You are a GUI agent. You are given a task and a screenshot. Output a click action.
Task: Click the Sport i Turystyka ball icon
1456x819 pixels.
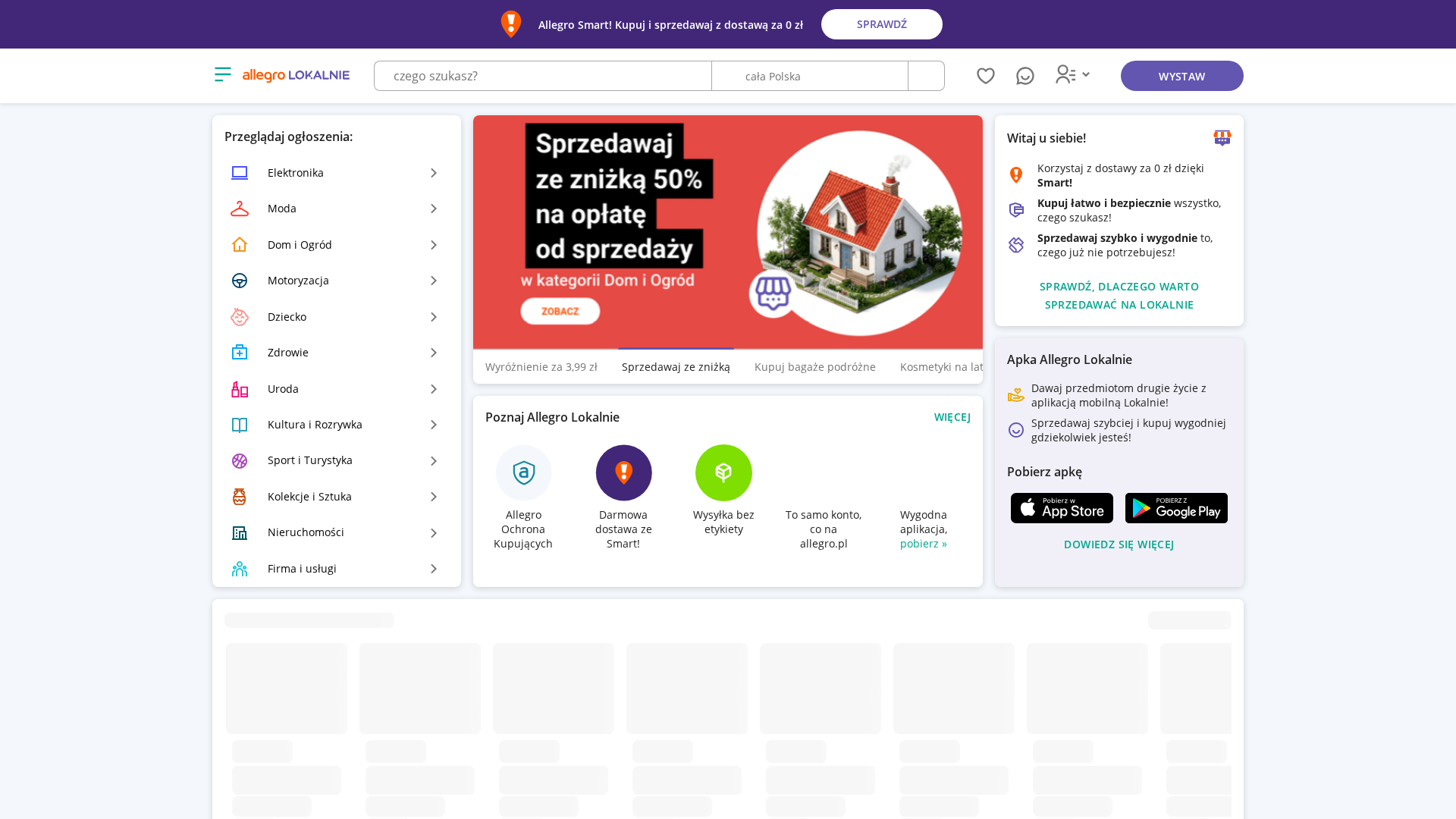point(240,461)
